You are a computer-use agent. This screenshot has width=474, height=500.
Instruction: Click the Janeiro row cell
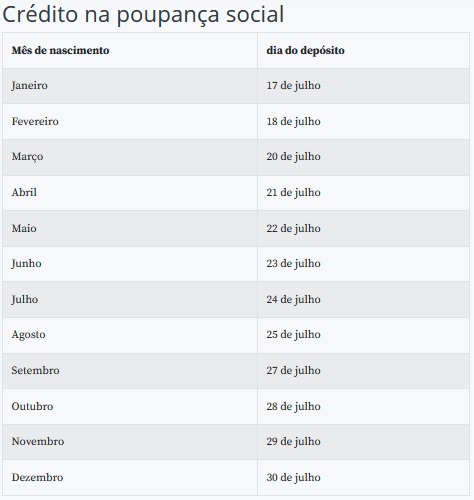pyautogui.click(x=130, y=86)
